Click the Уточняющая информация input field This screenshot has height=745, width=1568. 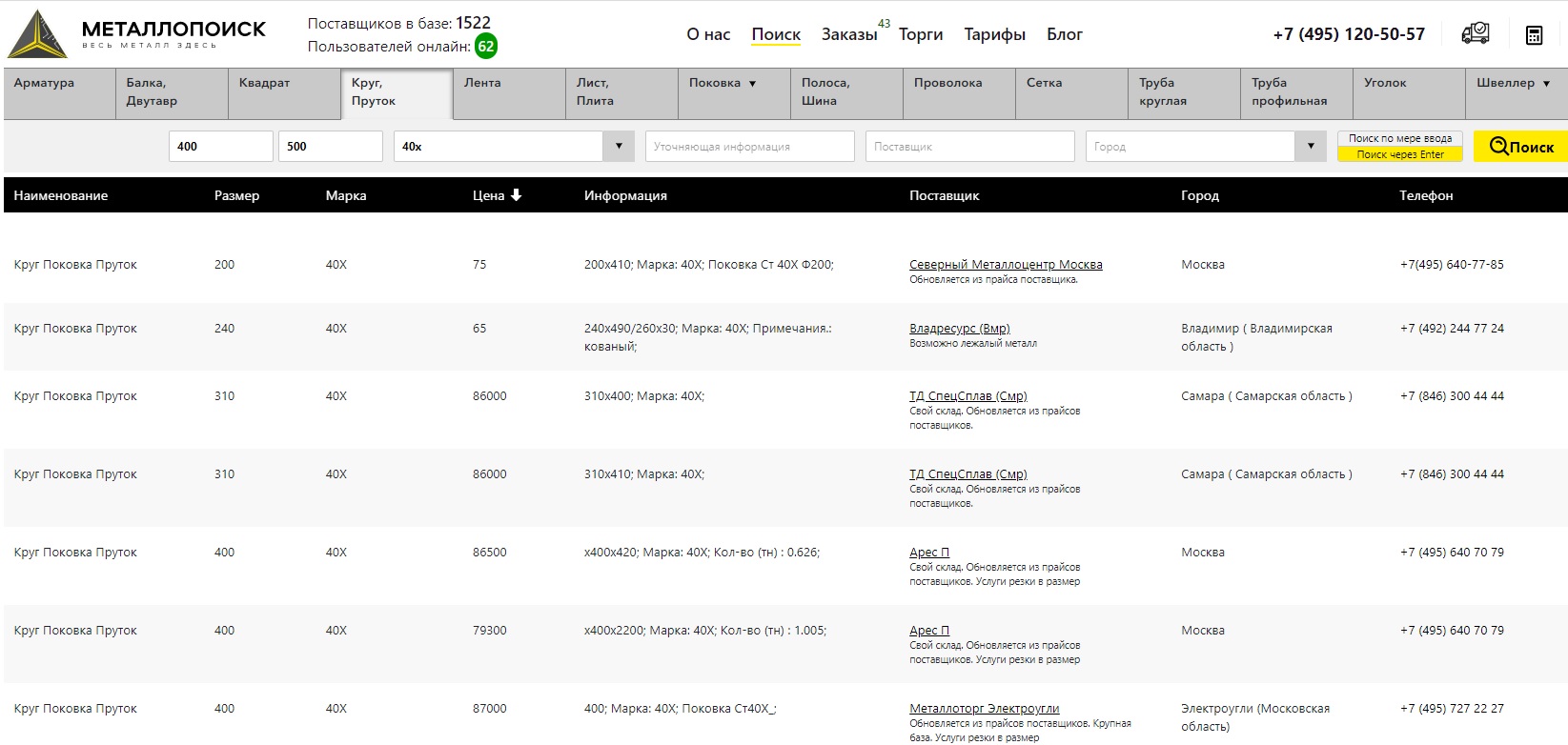749,147
